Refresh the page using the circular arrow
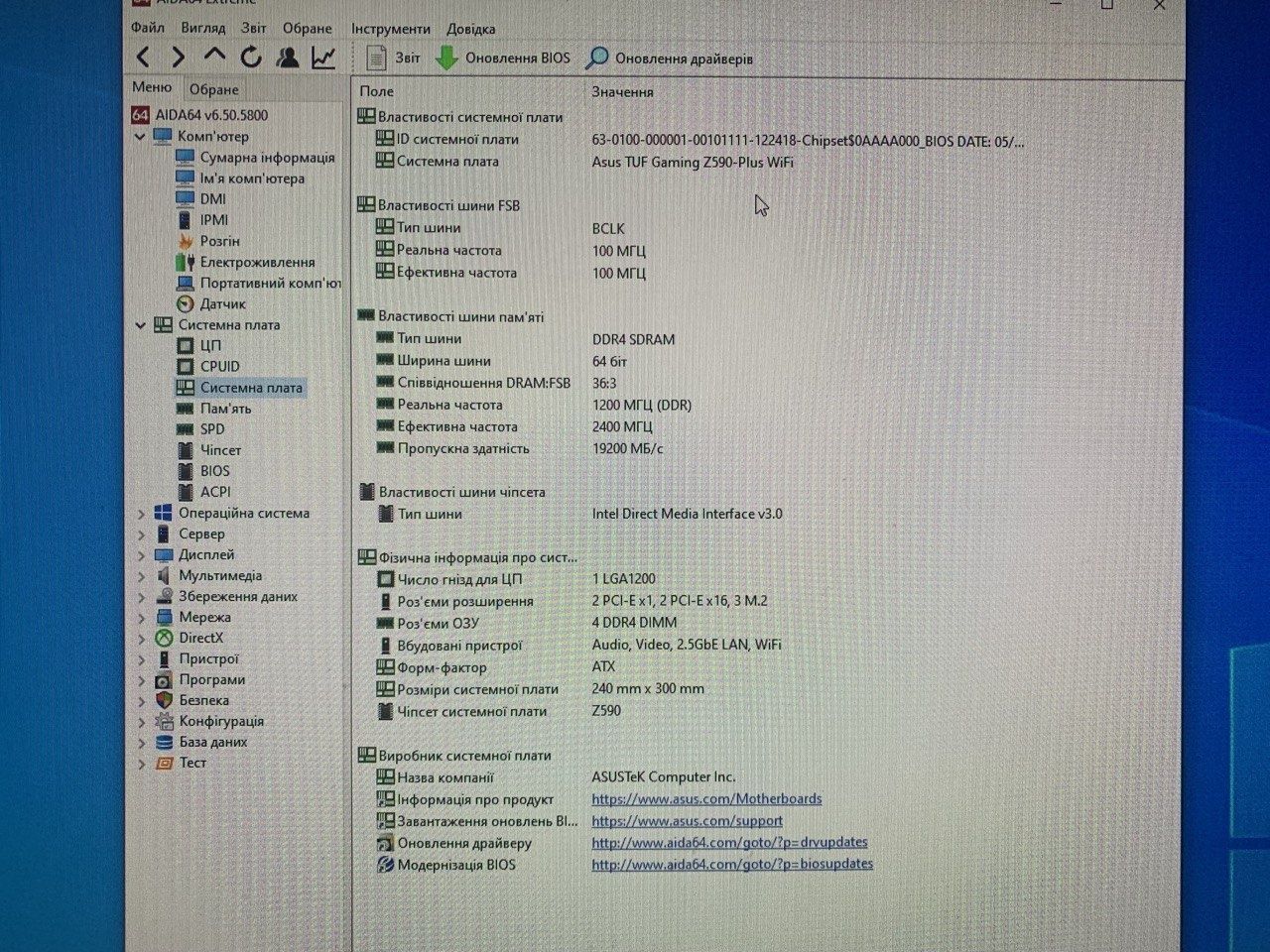Screen dimensions: 1270x952 pyautogui.click(x=251, y=58)
